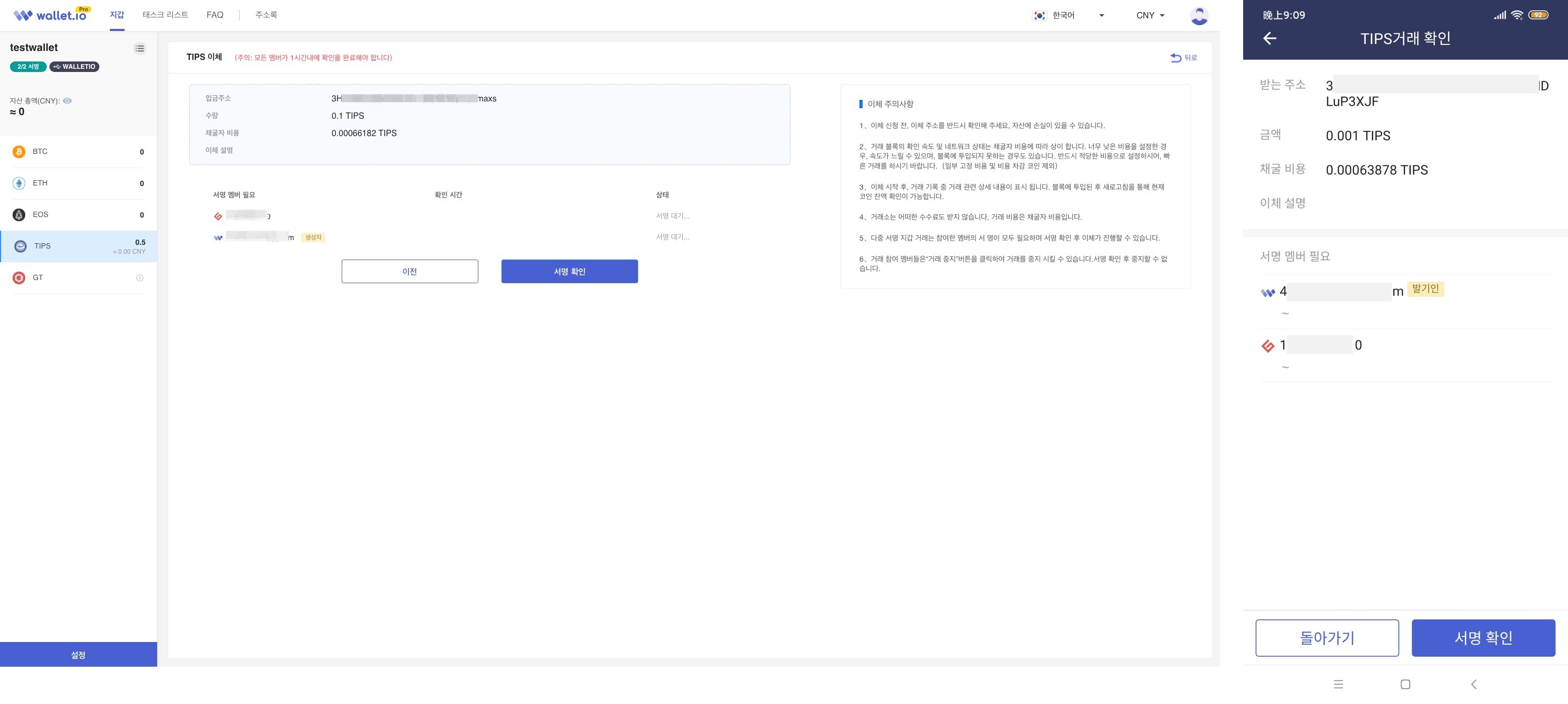The width and height of the screenshot is (1568, 704).
Task: Open the user profile avatar
Action: point(1198,16)
